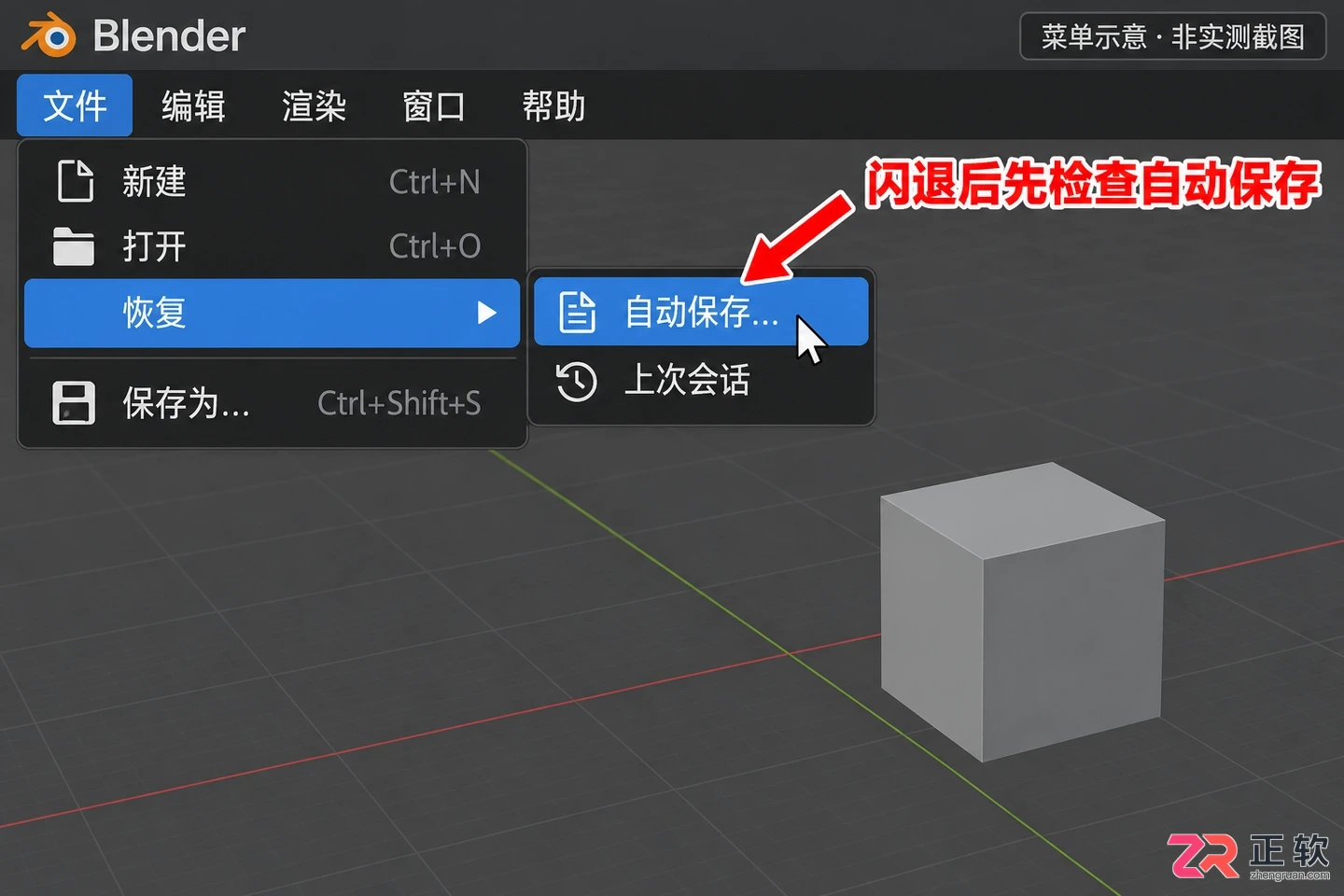Click the Blender title text
The width and height of the screenshot is (1344, 896).
pos(169,35)
